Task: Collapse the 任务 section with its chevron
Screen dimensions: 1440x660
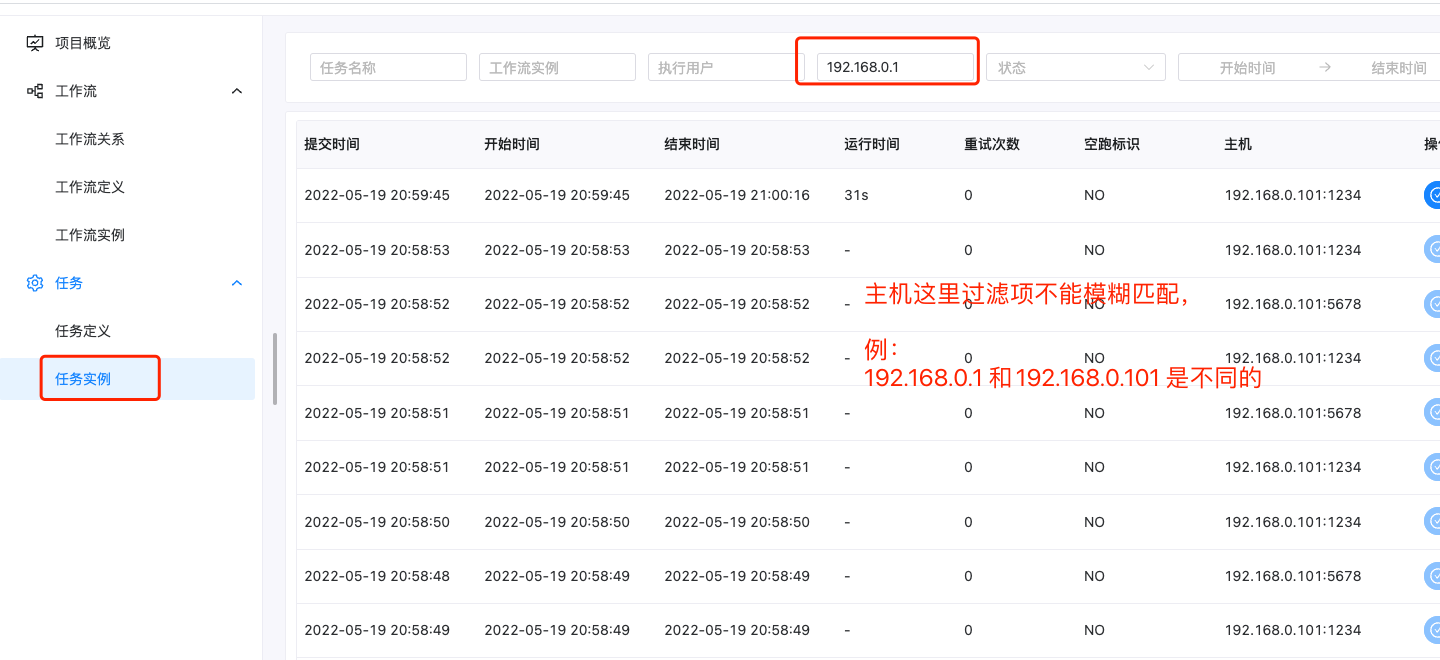Action: 237,283
